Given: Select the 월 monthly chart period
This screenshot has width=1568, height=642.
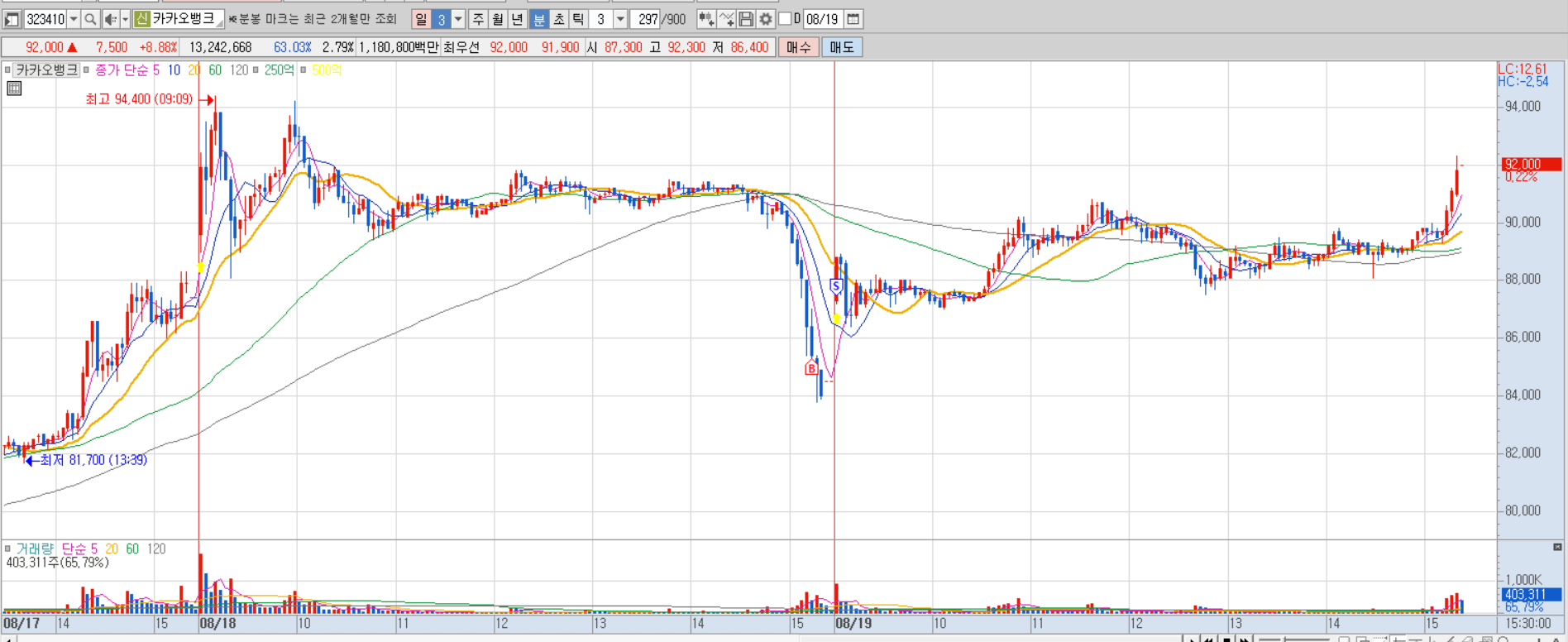Looking at the screenshot, I should pyautogui.click(x=498, y=19).
